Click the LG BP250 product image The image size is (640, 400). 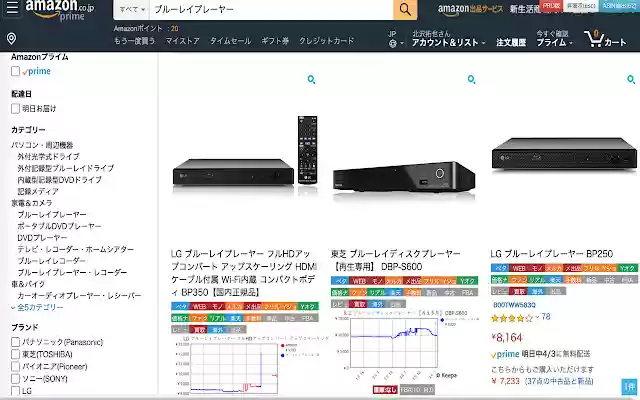564,153
